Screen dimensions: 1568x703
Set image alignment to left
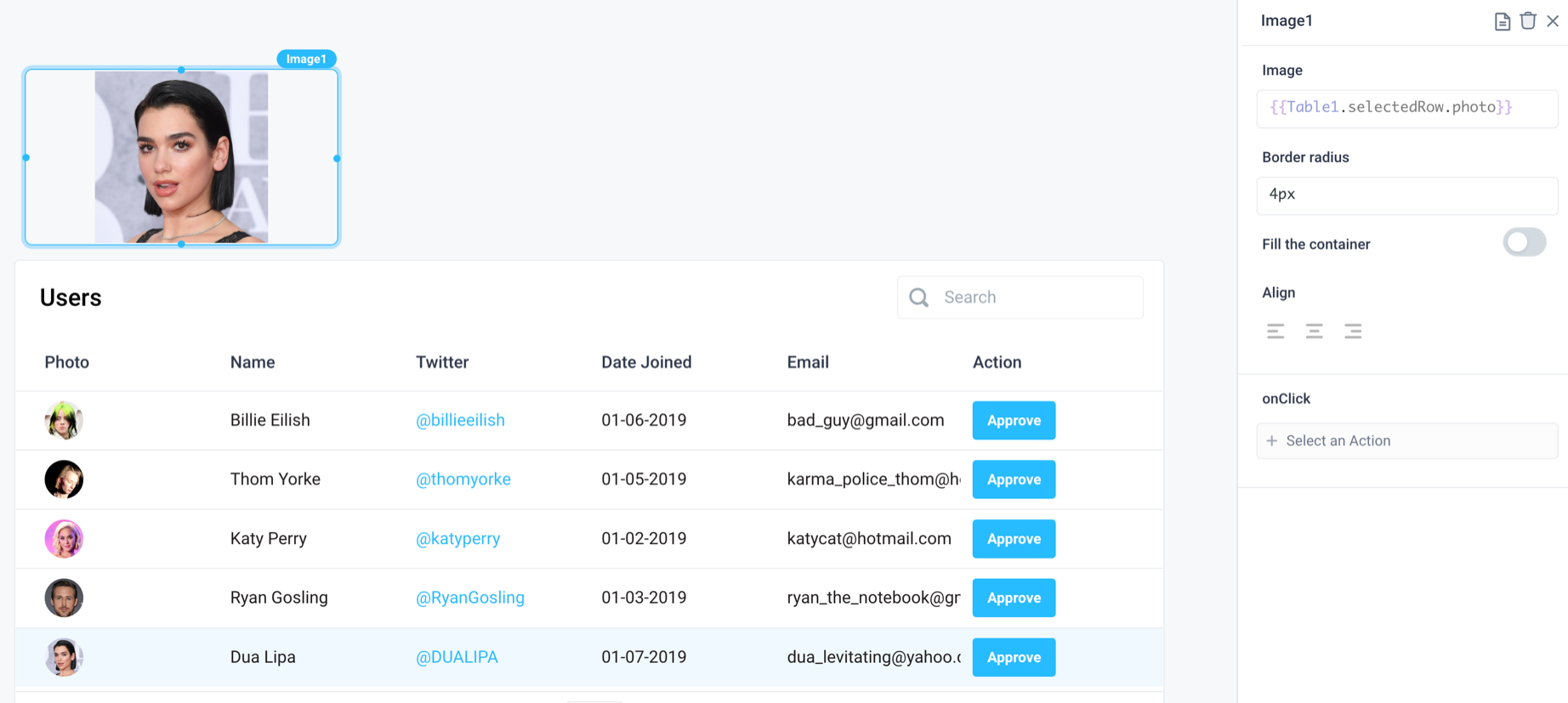pyautogui.click(x=1275, y=332)
